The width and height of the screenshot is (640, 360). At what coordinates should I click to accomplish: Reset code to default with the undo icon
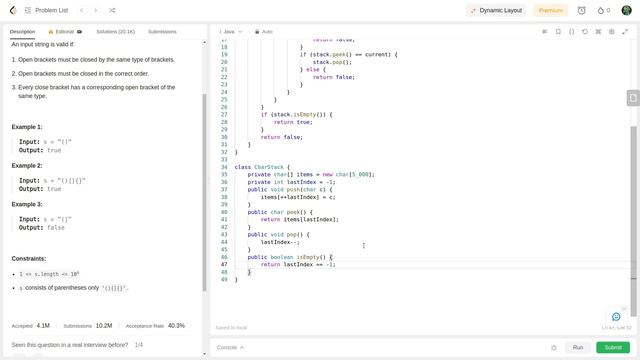click(585, 31)
